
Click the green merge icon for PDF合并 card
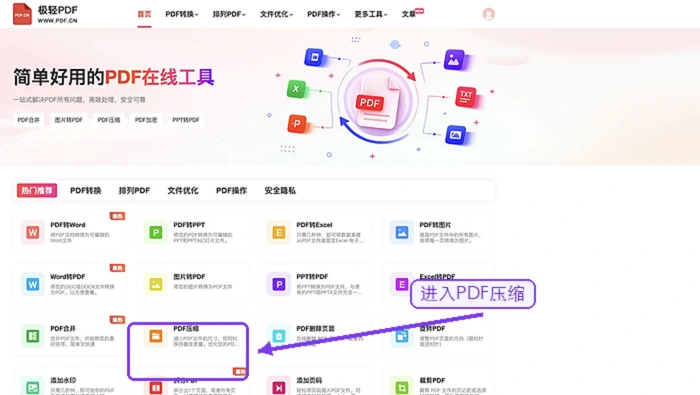coord(33,336)
